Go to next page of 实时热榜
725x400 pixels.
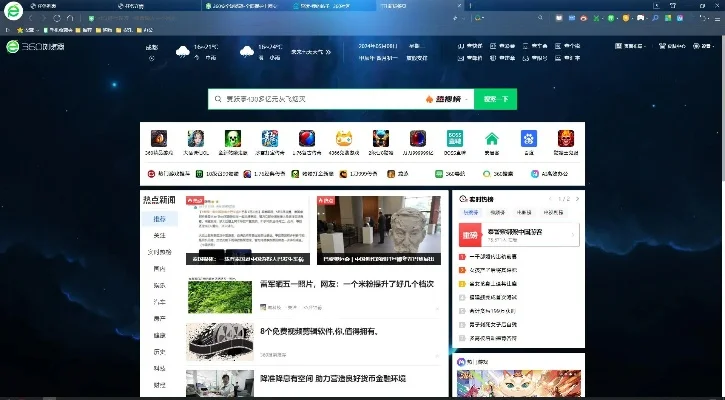(575, 199)
